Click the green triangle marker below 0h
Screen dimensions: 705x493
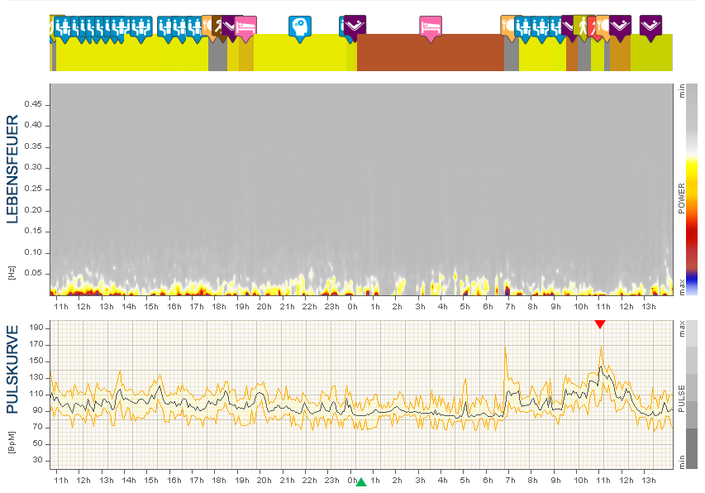pos(361,483)
